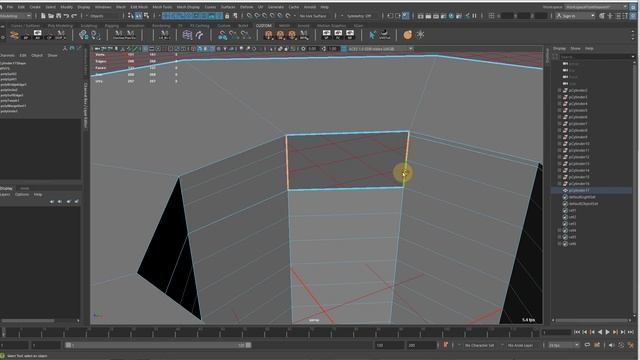The height and width of the screenshot is (360, 640).
Task: Open the Render View window icon
Action: point(420,16)
